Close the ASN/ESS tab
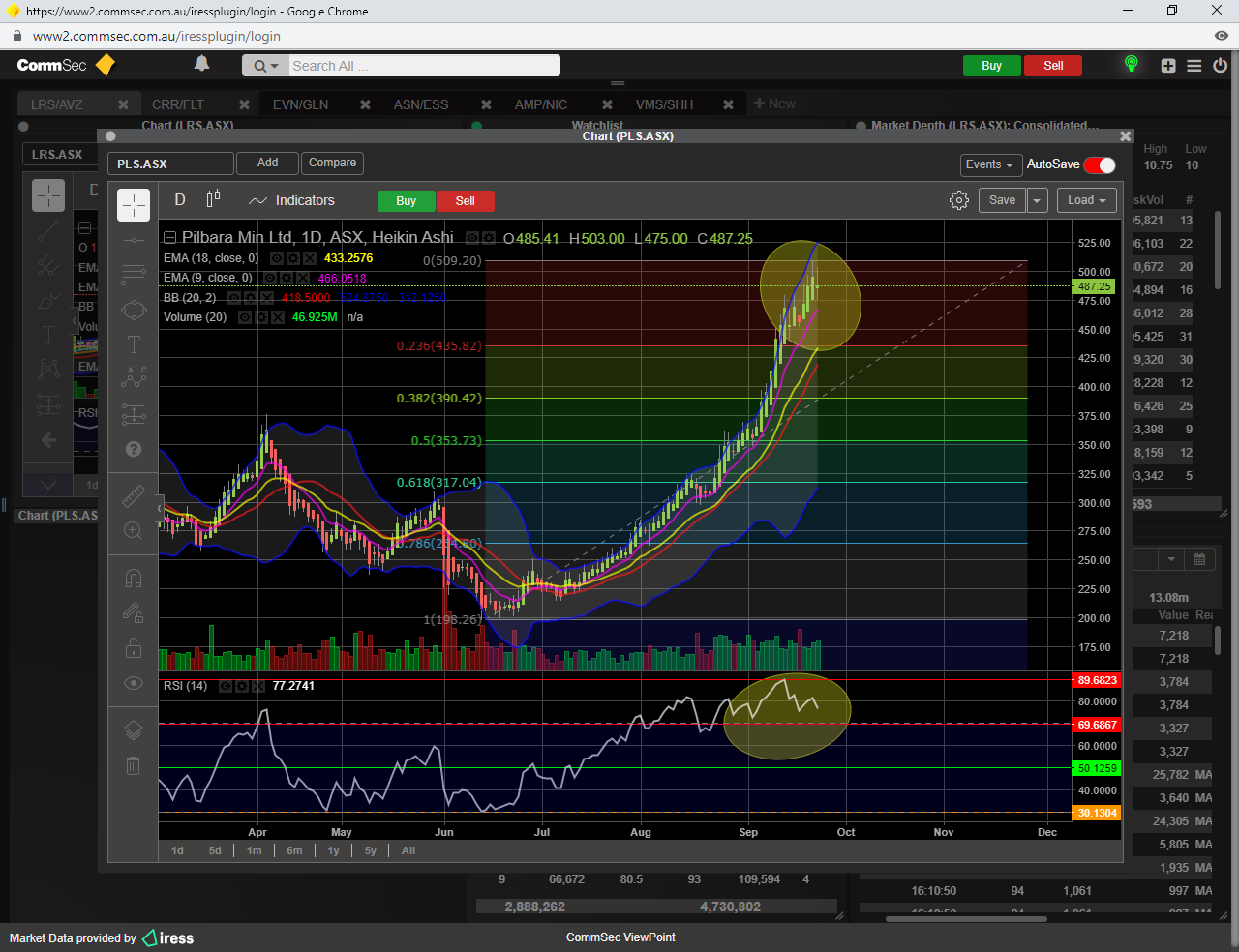The height and width of the screenshot is (952, 1239). click(486, 104)
